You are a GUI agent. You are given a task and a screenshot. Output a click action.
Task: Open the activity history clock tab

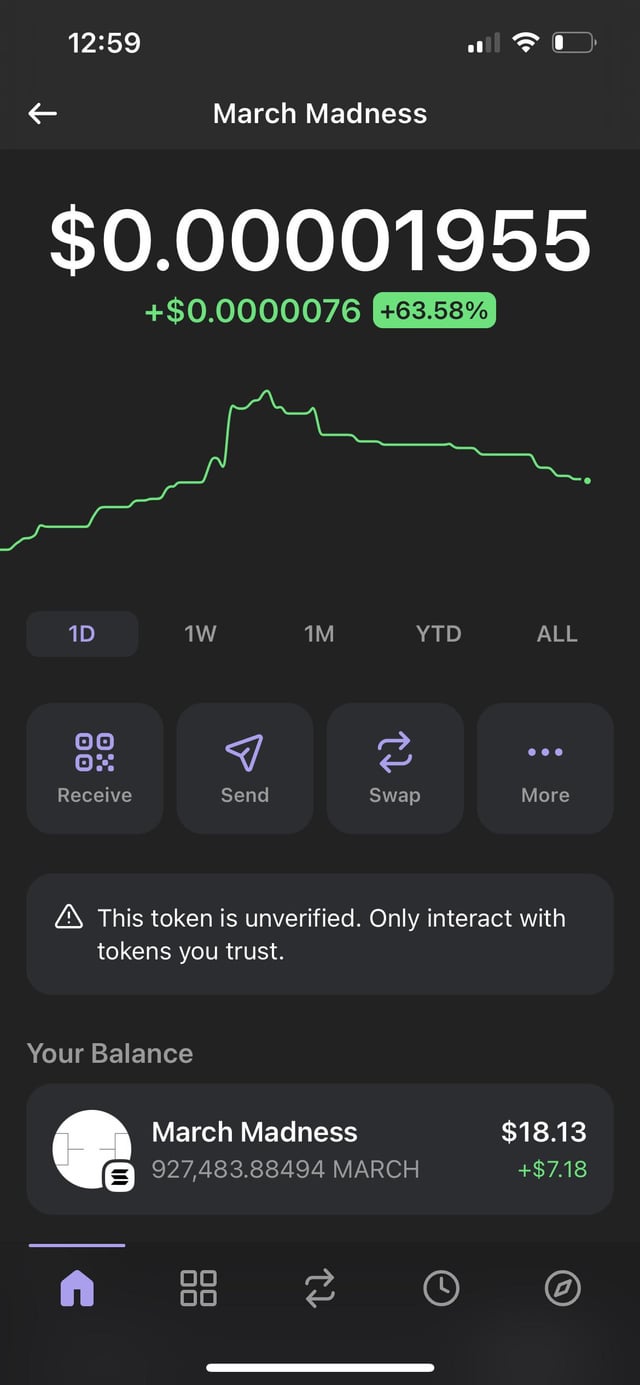tap(441, 1288)
